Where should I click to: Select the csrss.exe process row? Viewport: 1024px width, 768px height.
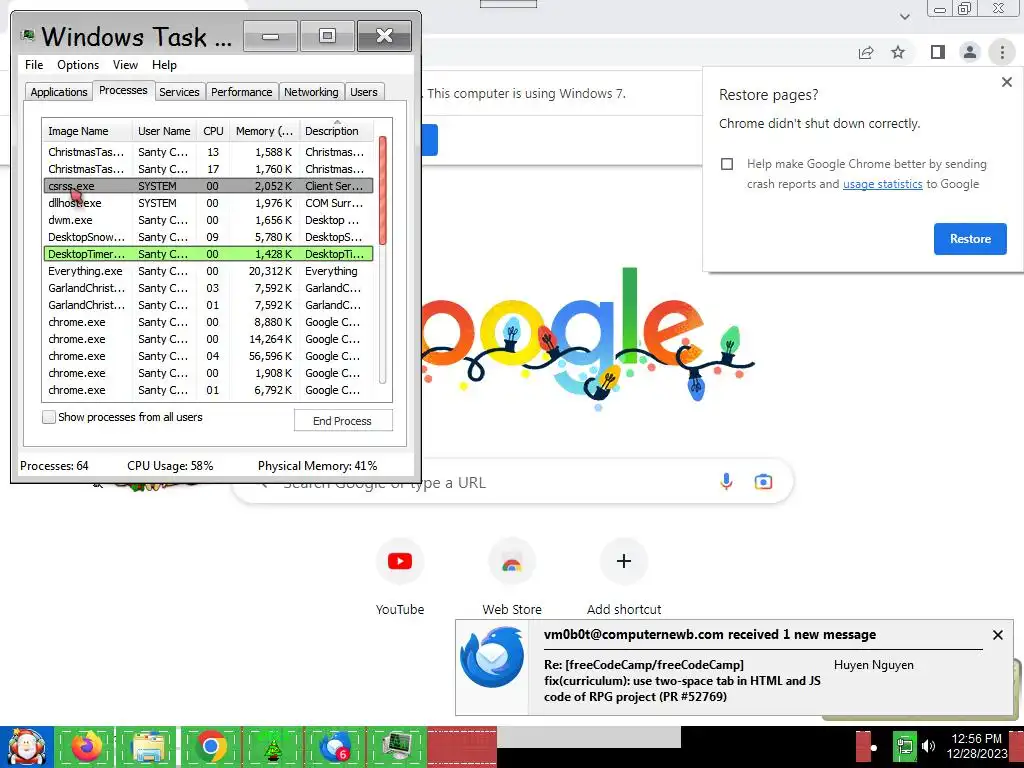pos(208,186)
